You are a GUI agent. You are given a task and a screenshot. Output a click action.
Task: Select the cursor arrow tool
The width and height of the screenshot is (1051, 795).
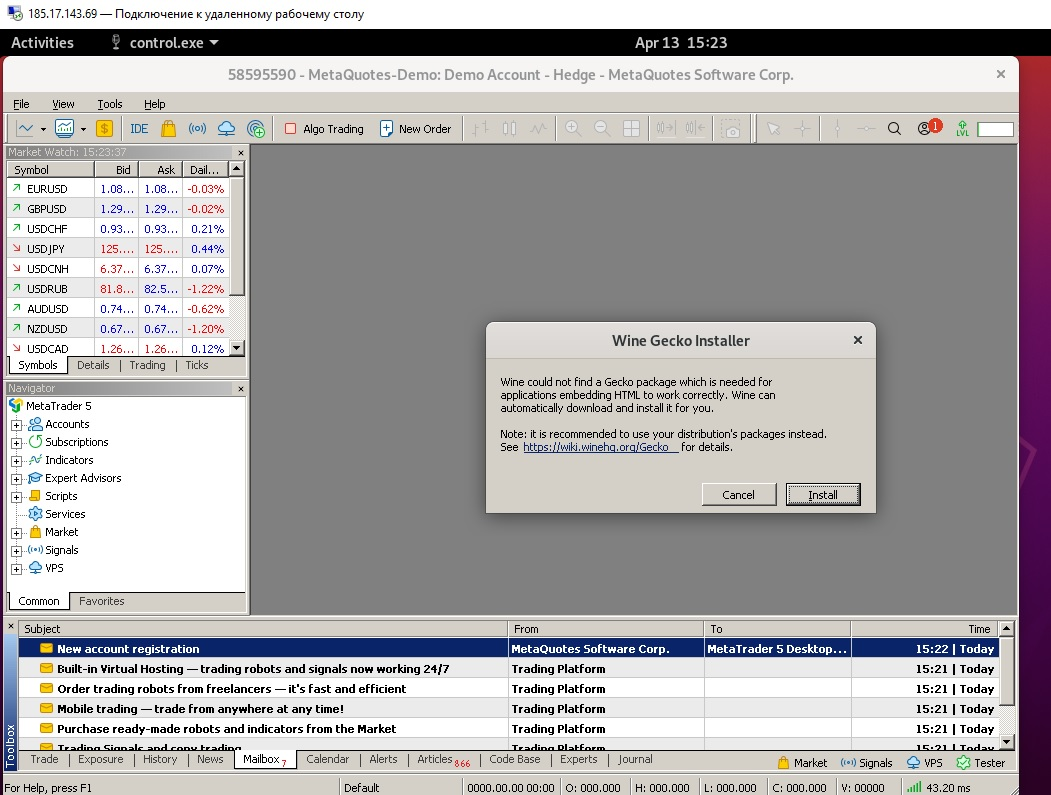pos(774,128)
